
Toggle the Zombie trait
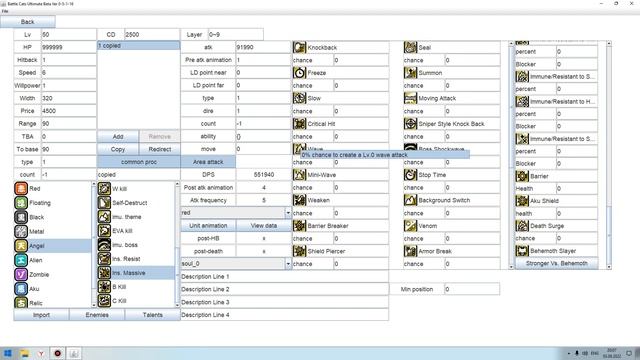pos(53,274)
